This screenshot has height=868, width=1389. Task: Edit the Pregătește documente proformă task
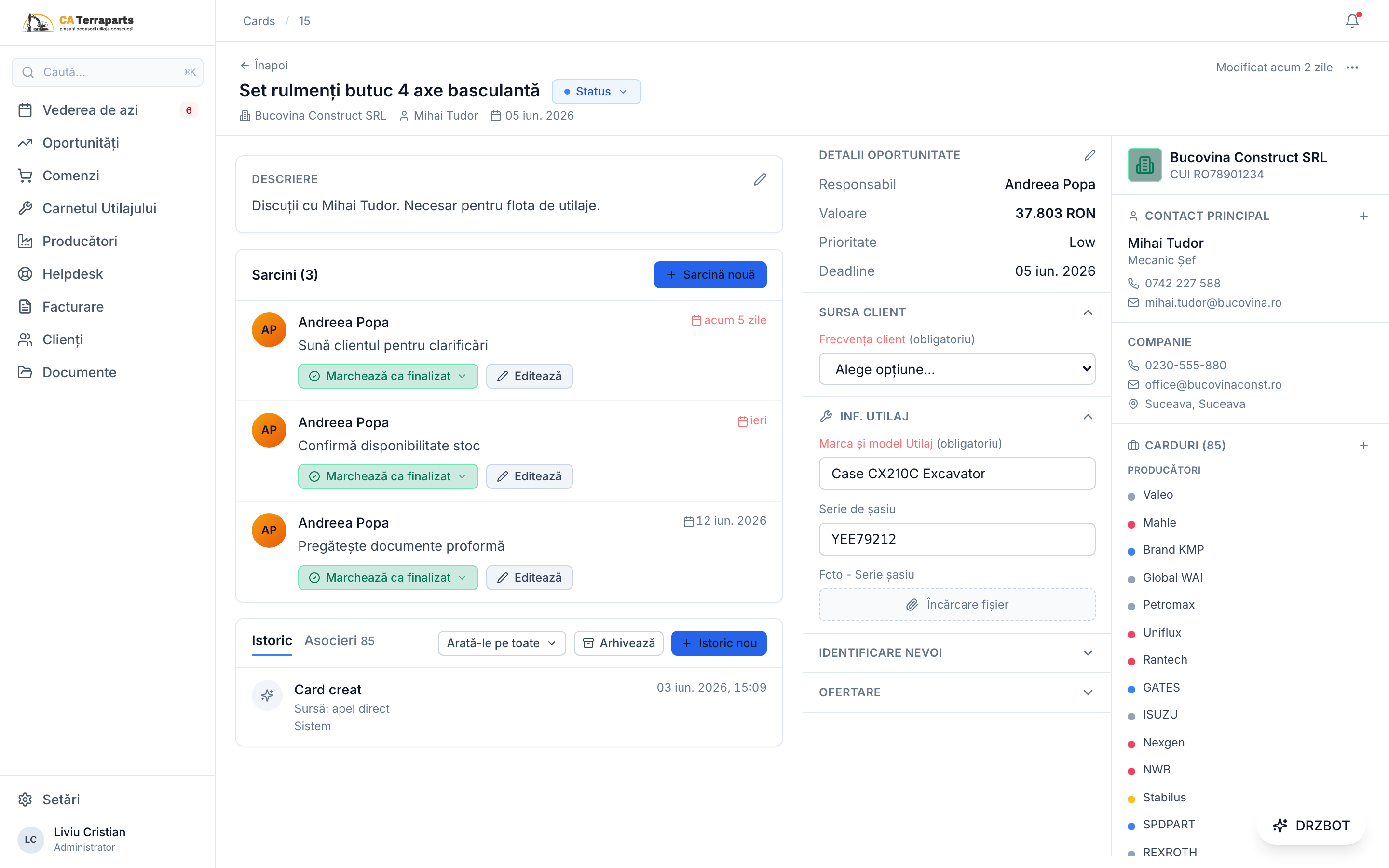click(x=529, y=578)
